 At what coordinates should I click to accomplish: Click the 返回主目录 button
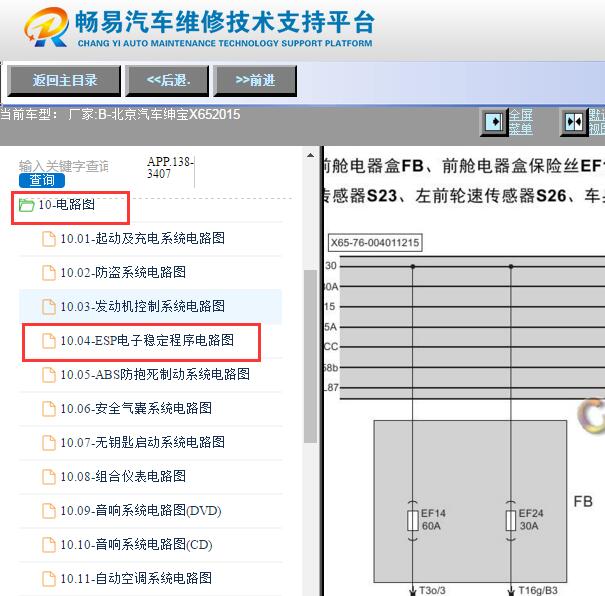point(64,81)
